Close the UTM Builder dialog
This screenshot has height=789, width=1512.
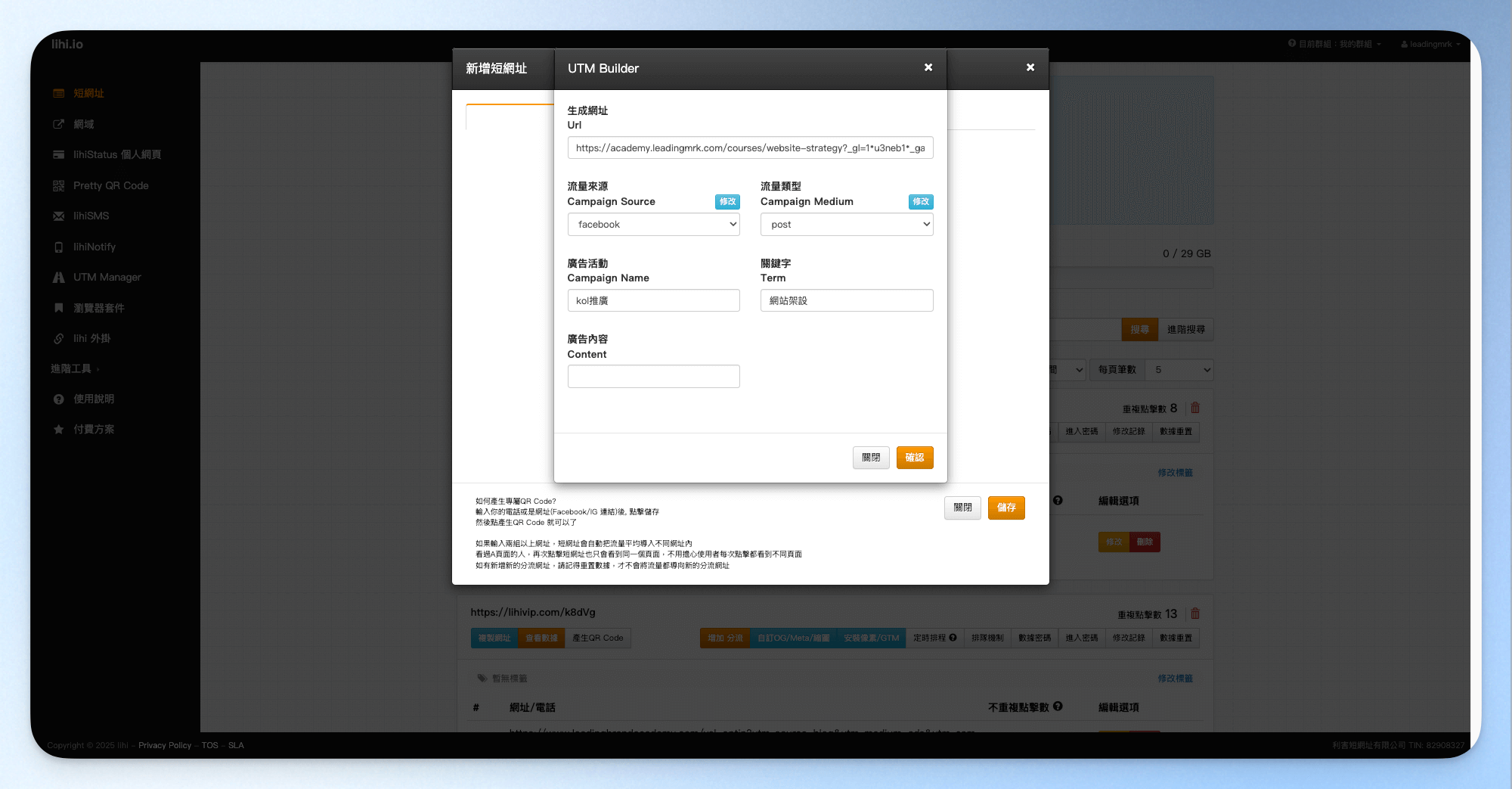point(928,67)
